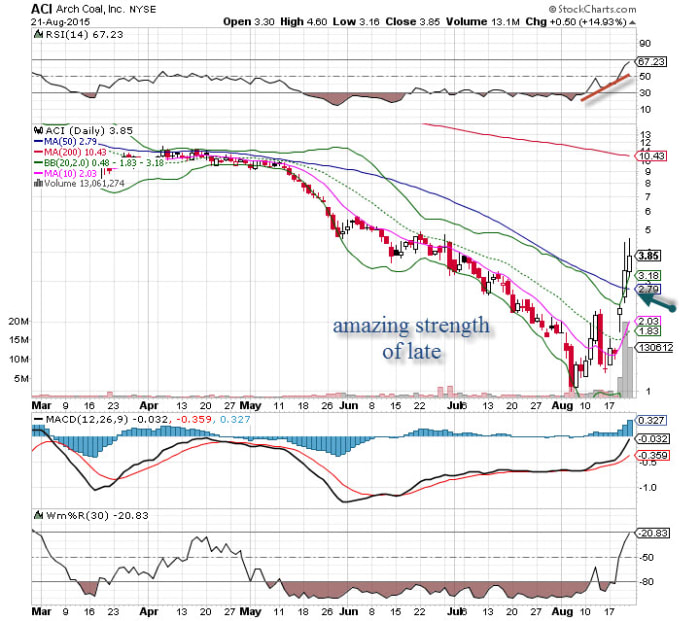Image resolution: width=700 pixels, height=621 pixels.
Task: Click the boxed 10.43 MA(200) price tag
Action: 651,156
